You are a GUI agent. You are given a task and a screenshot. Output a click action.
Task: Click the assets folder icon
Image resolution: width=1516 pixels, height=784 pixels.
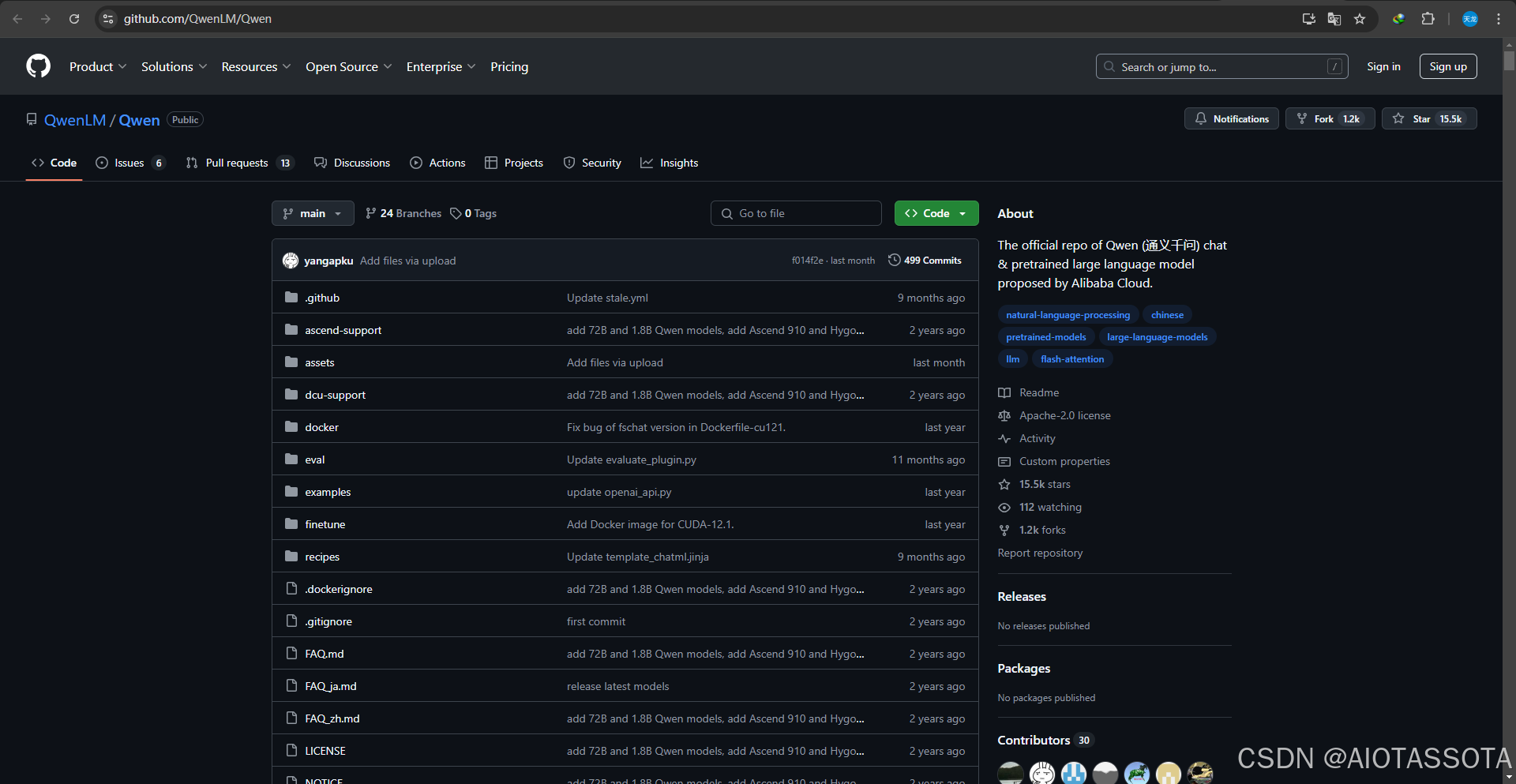pyautogui.click(x=291, y=362)
